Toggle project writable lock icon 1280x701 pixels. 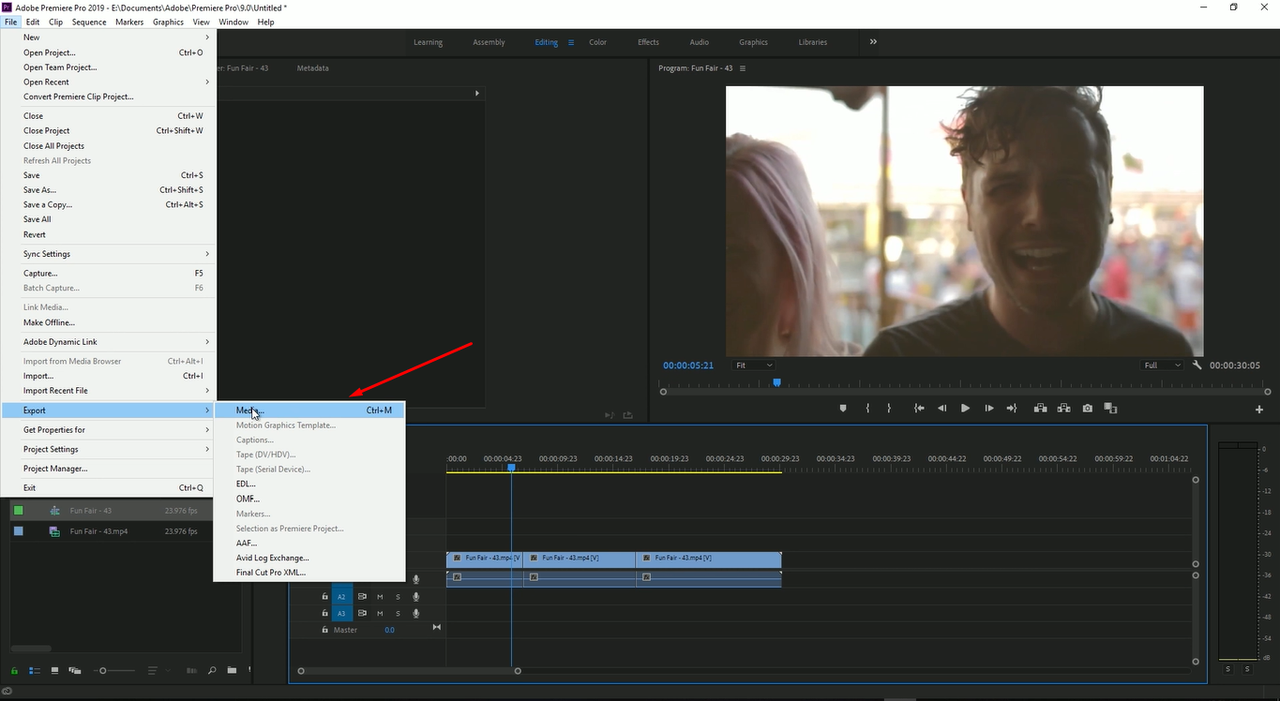(x=15, y=671)
